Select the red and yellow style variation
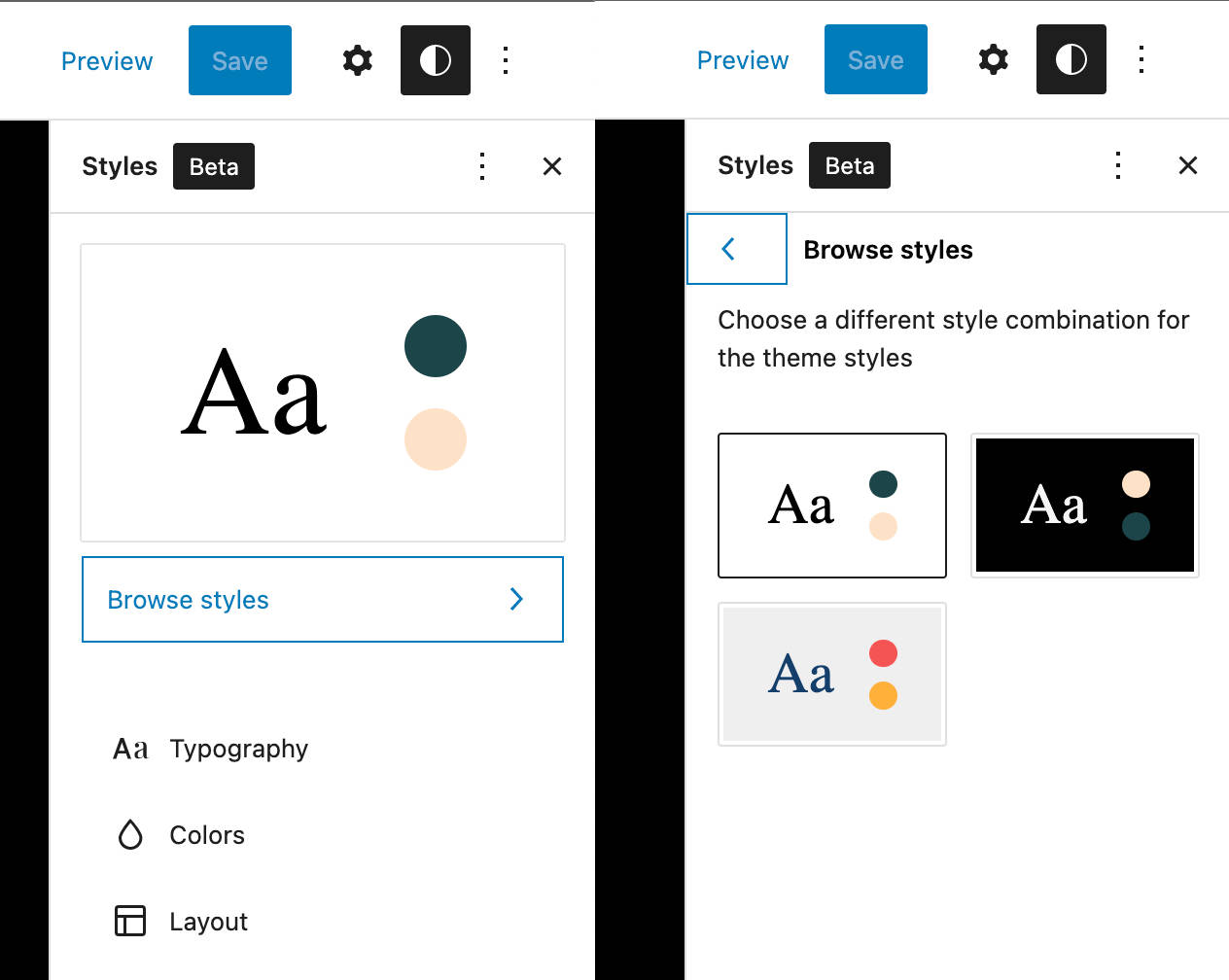The image size is (1229, 980). tap(831, 674)
